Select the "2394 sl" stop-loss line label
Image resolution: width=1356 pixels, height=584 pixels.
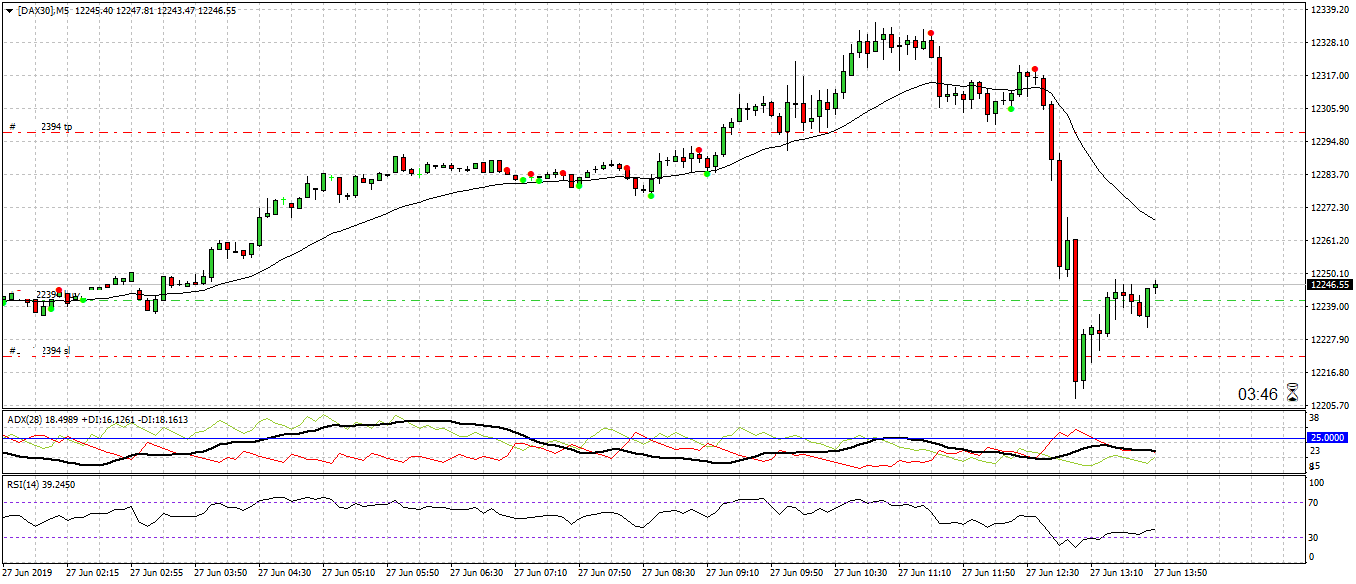click(x=57, y=351)
